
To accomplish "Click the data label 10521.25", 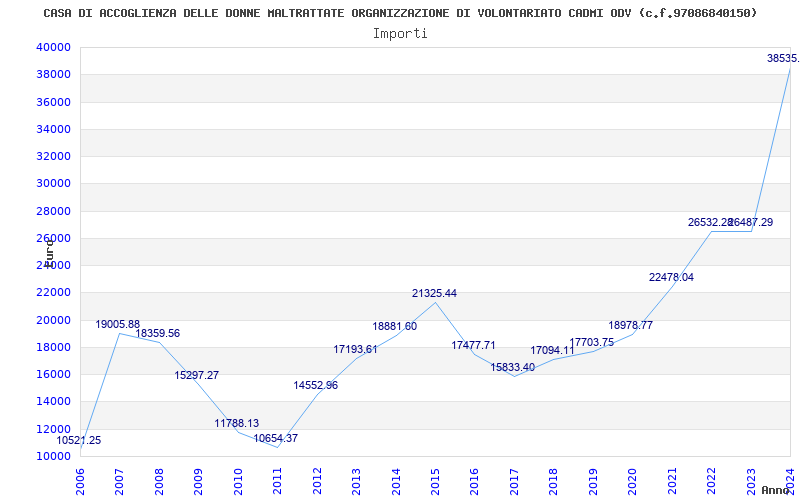I will [79, 440].
